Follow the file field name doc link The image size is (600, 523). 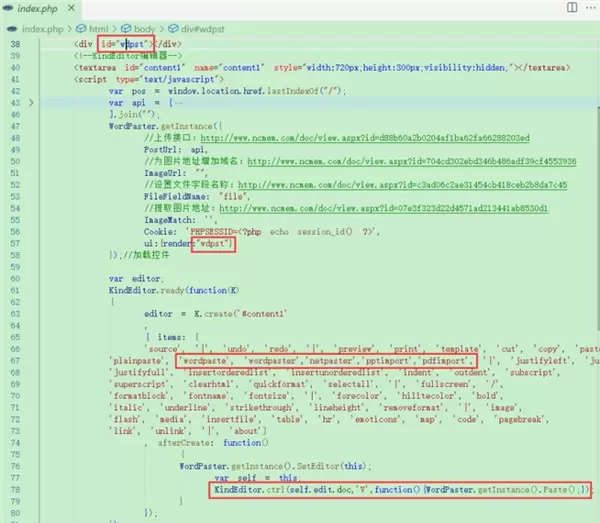pyautogui.click(x=402, y=184)
